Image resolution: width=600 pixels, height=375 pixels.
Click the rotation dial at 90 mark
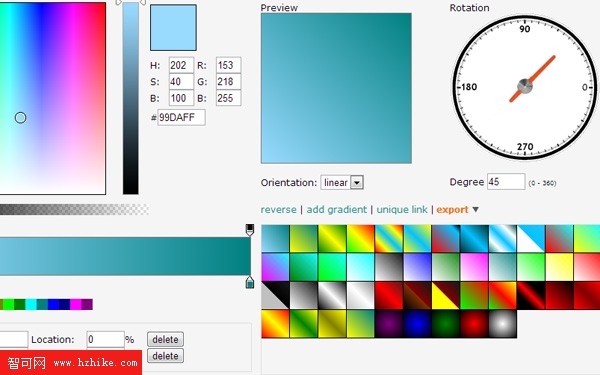[x=525, y=29]
